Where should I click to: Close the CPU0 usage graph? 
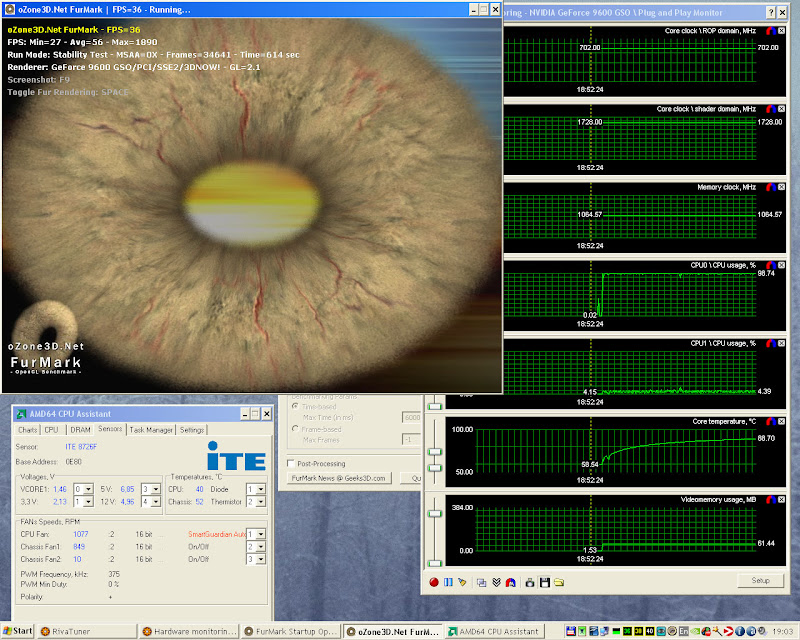(781, 265)
